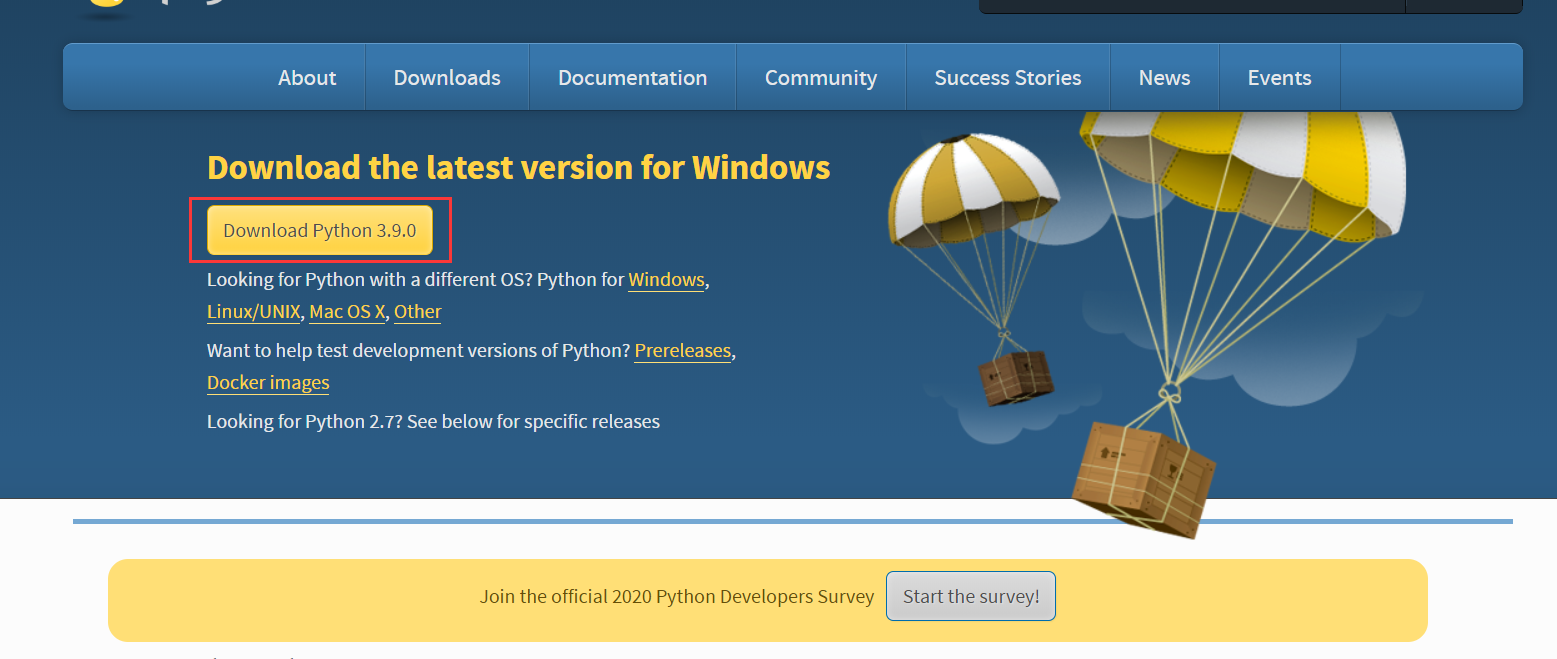Click the Download Python 3.9.0 button
Image resolution: width=1557 pixels, height=659 pixels.
(x=320, y=230)
